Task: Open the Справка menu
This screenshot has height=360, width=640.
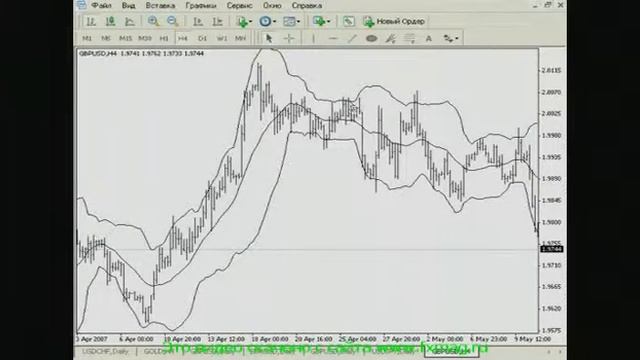Action: [307, 6]
